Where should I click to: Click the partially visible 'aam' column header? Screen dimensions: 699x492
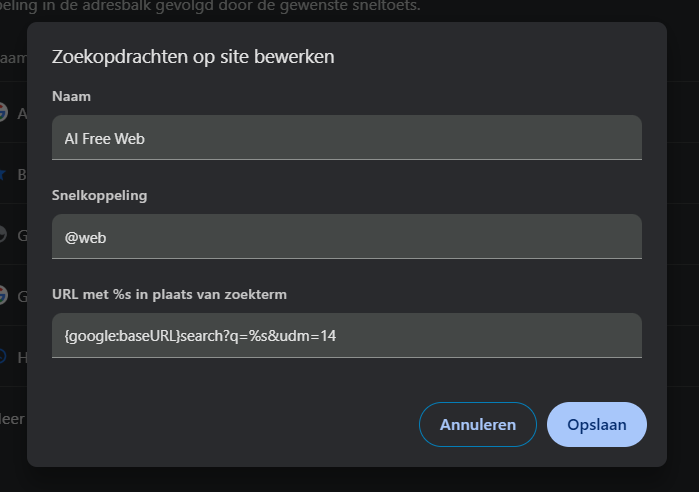pos(13,58)
